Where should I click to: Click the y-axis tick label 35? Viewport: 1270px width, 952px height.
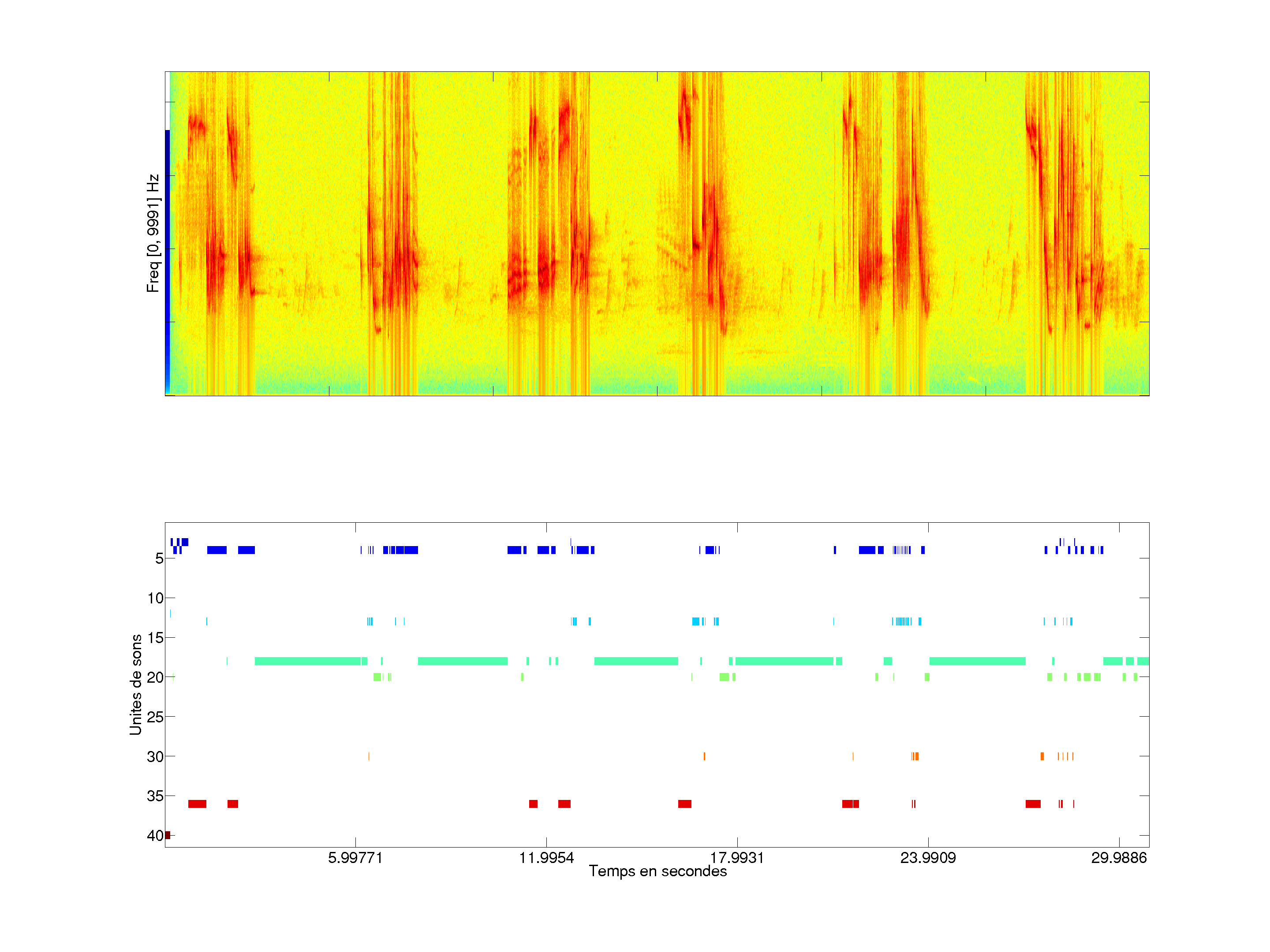[x=155, y=796]
